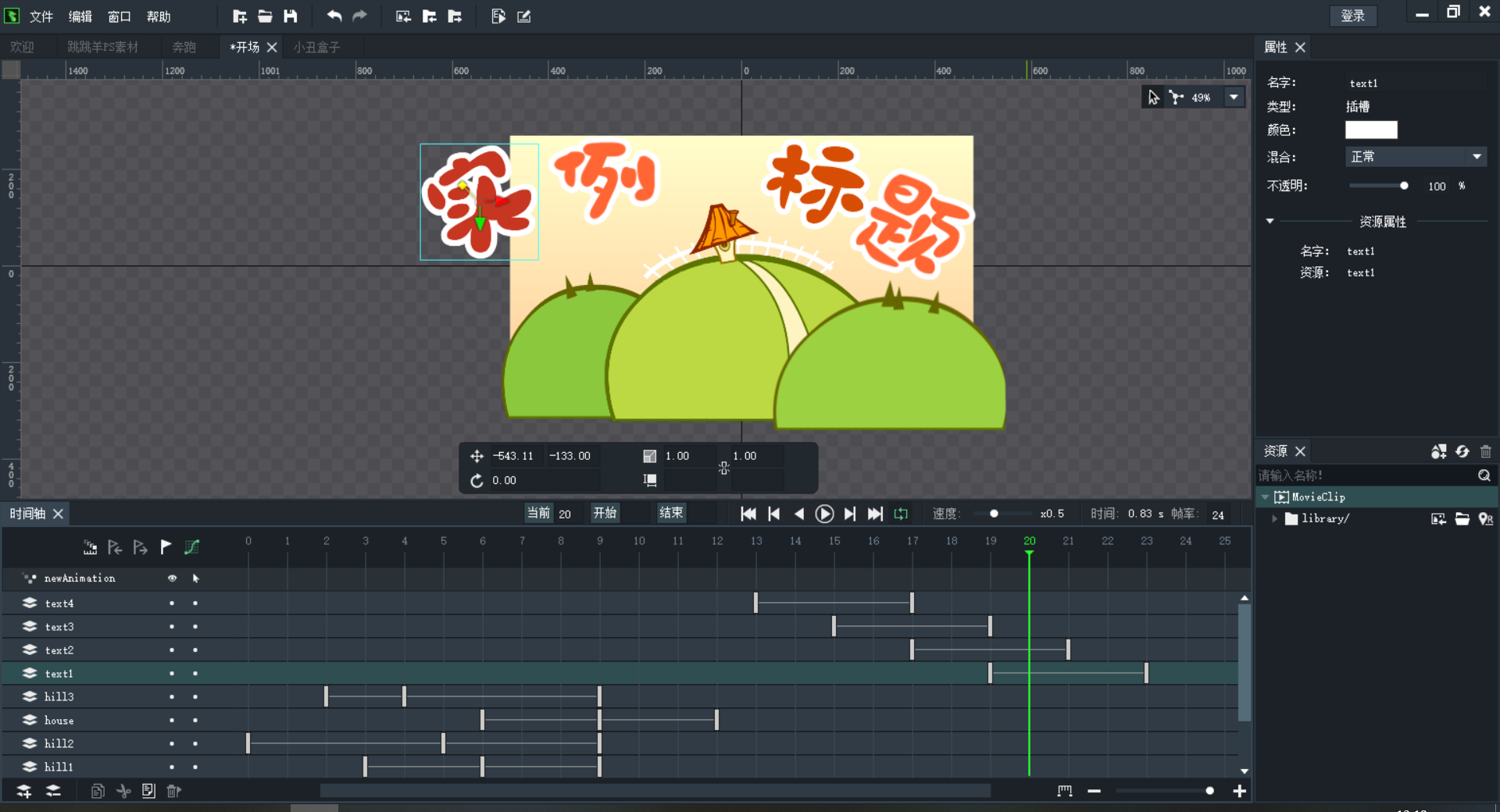Toggle lock dot for text2 layer
The height and width of the screenshot is (812, 1500).
coord(195,650)
